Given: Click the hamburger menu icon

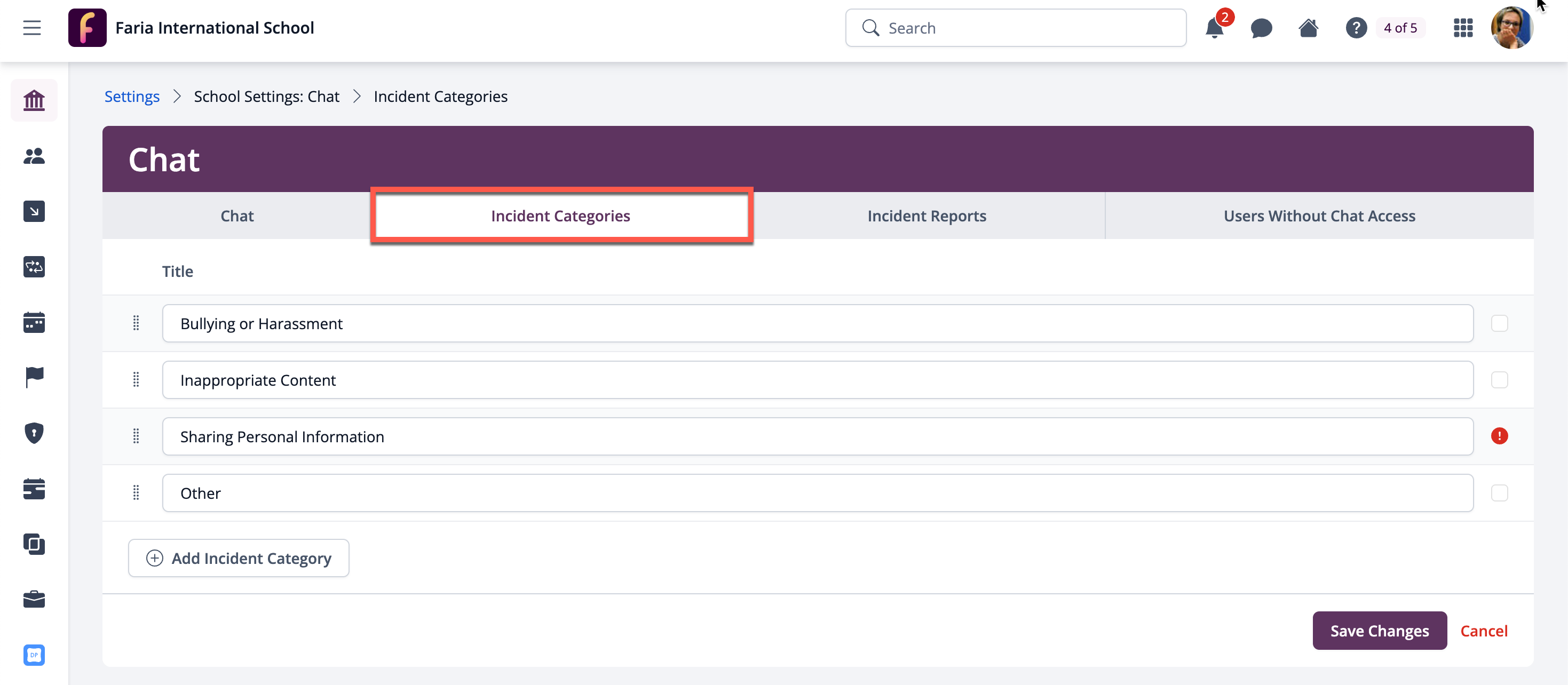Looking at the screenshot, I should tap(32, 28).
